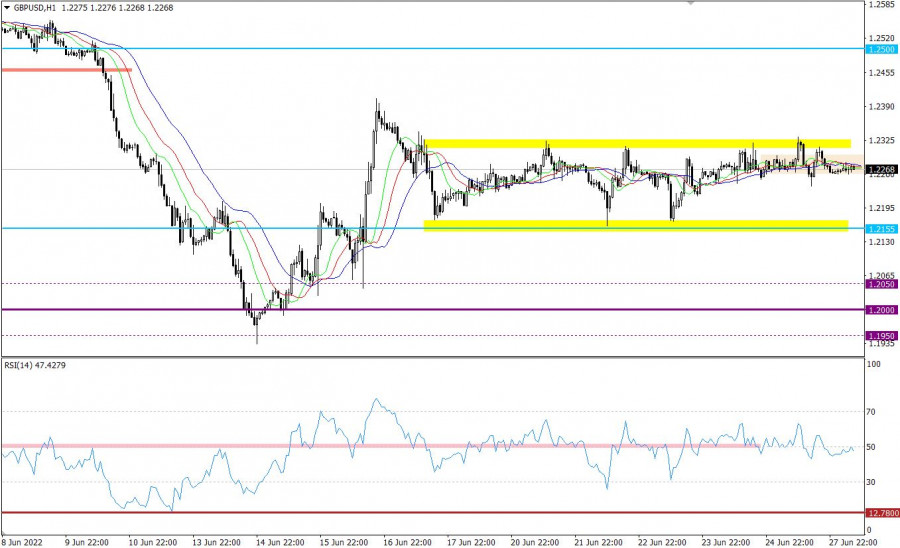
Task: Click the '70' label on RSI scale
Action: point(871,412)
